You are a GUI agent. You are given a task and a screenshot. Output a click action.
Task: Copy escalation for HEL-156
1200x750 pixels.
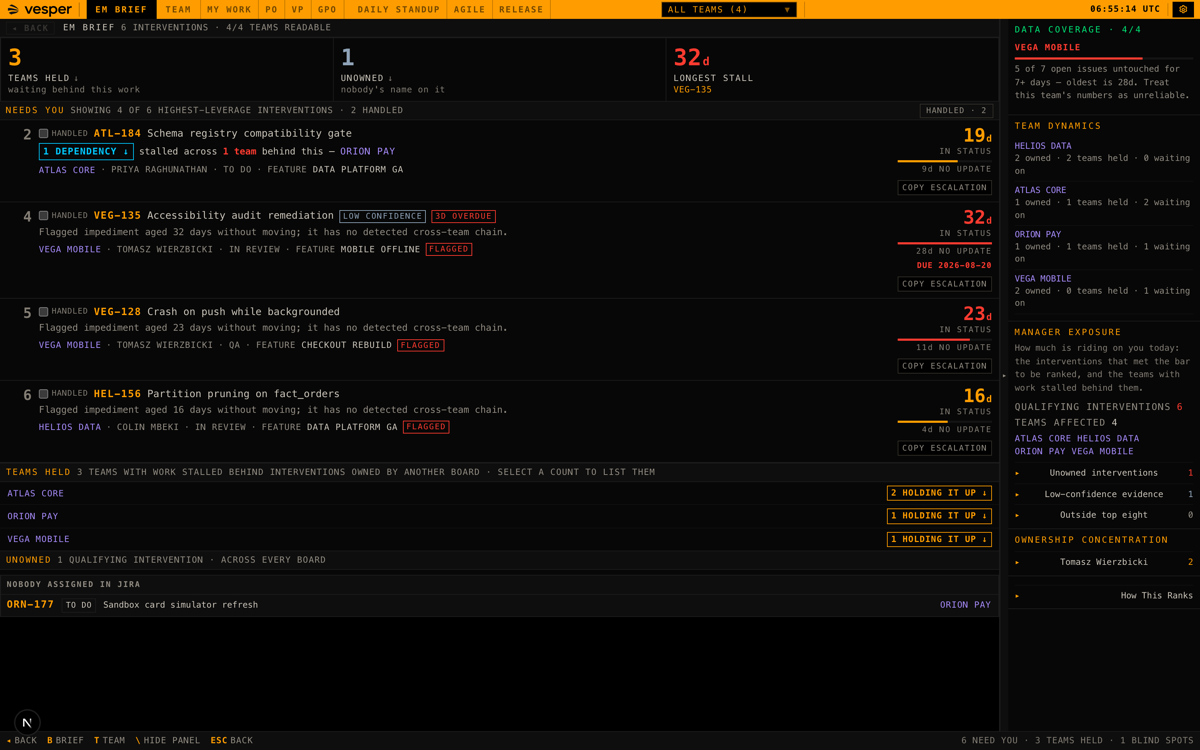click(x=944, y=447)
